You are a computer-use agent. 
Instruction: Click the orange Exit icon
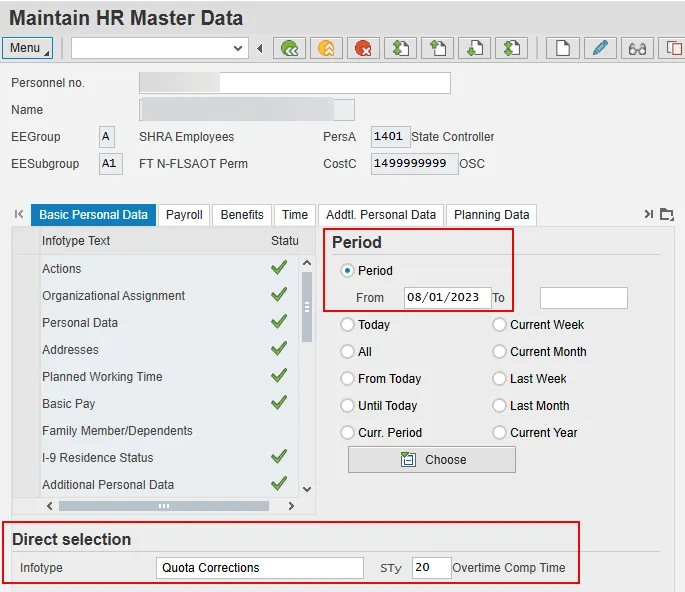click(x=326, y=48)
